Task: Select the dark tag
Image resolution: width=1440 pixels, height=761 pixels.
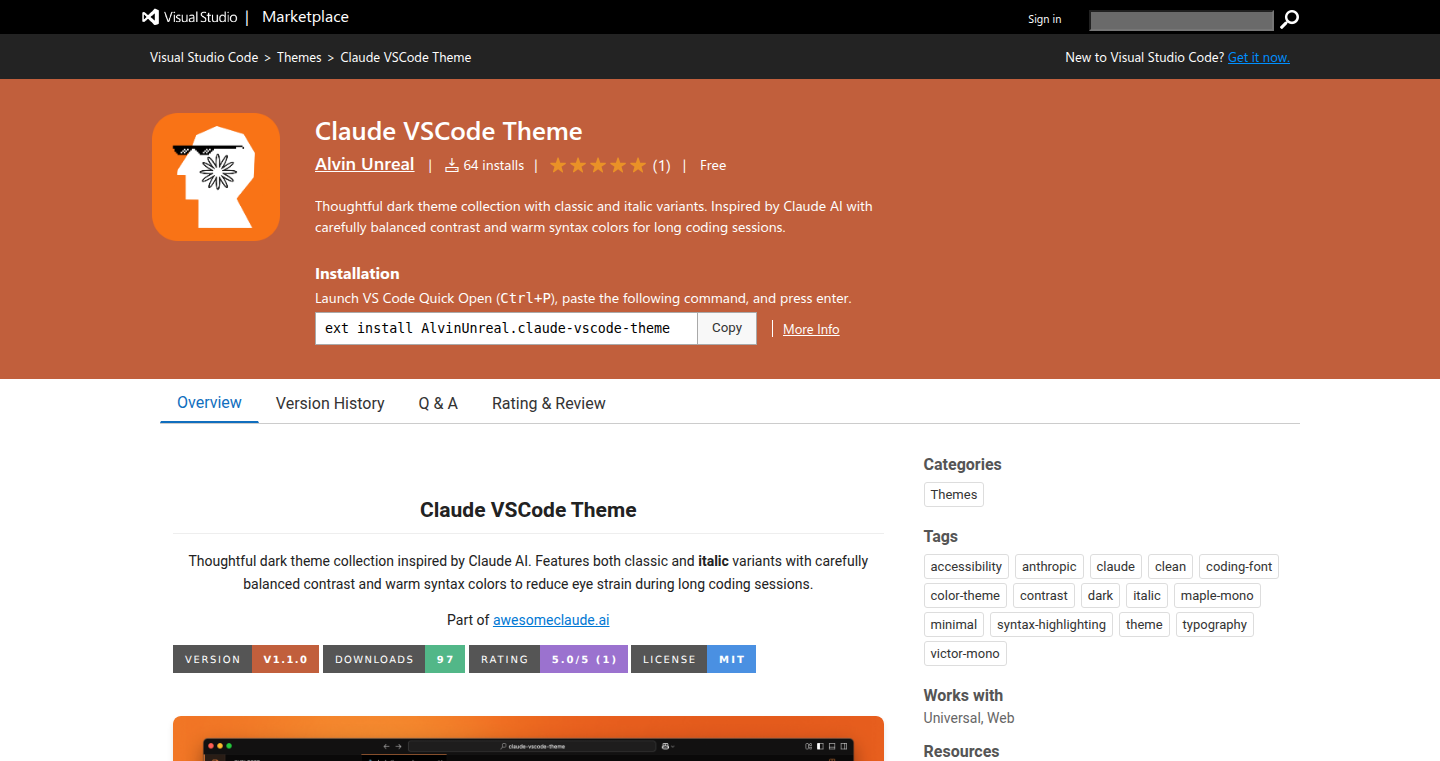Action: click(1100, 595)
